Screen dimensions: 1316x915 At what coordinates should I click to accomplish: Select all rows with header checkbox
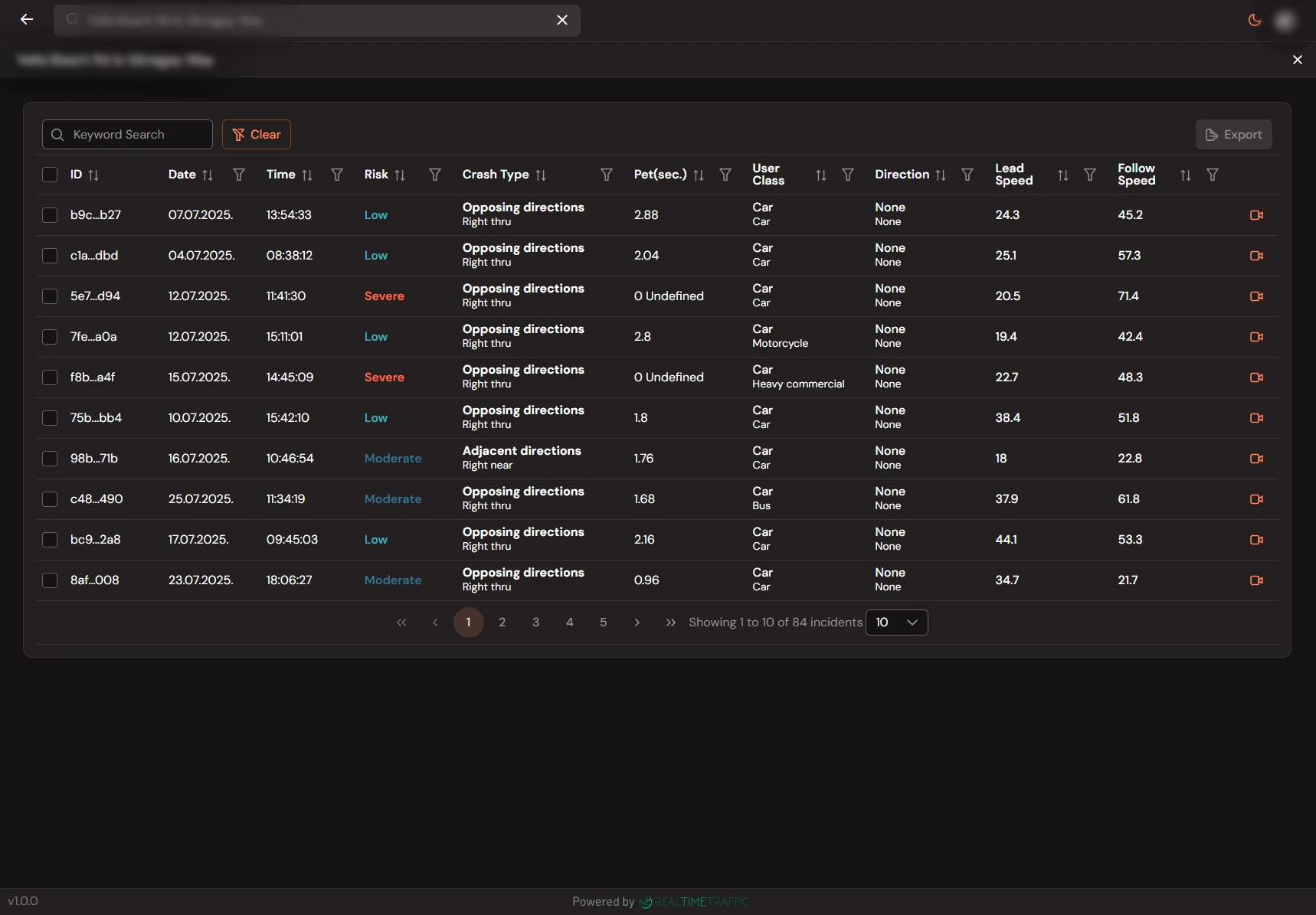pyautogui.click(x=50, y=175)
